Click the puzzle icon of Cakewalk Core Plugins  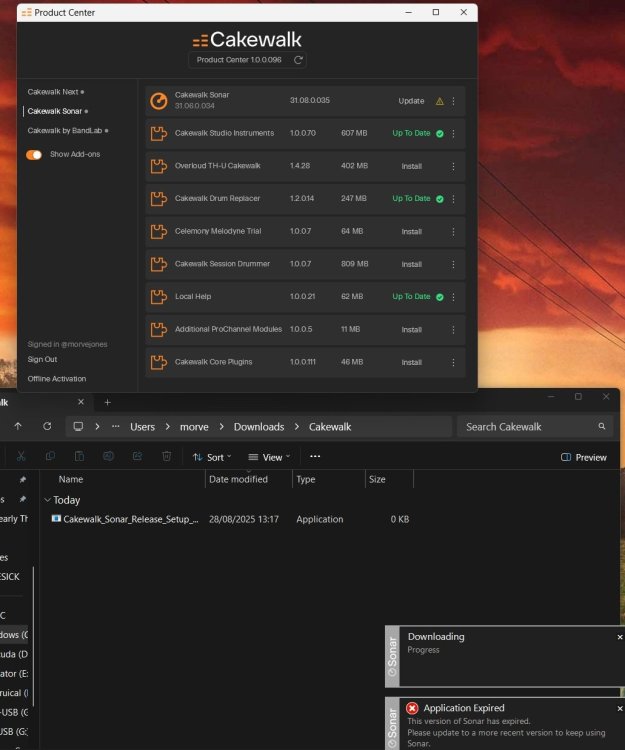click(159, 362)
